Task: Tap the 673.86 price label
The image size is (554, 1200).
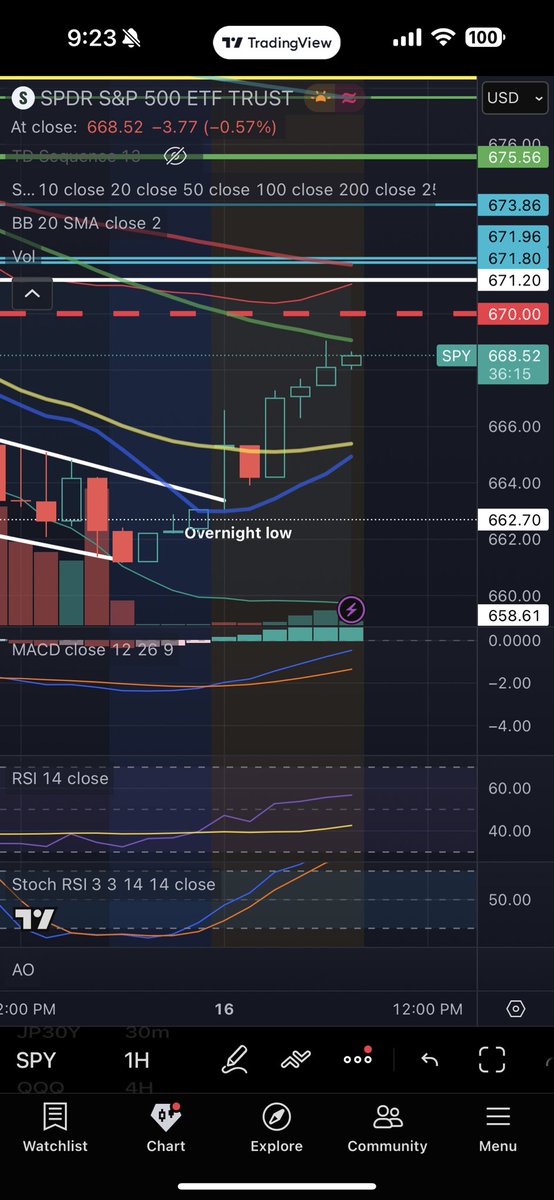Action: (x=514, y=205)
